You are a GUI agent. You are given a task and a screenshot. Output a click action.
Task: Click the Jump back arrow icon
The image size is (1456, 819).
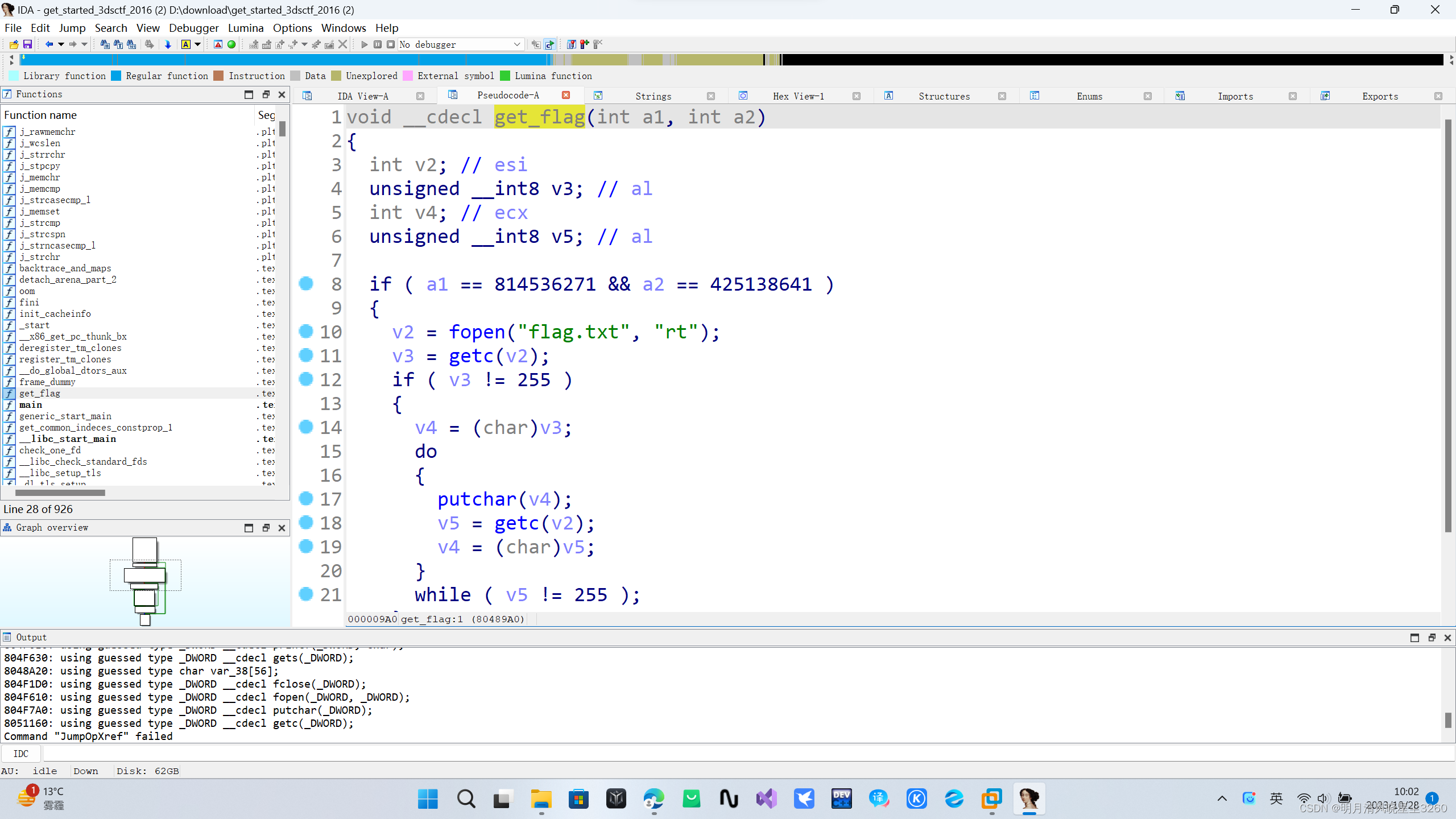(x=49, y=44)
